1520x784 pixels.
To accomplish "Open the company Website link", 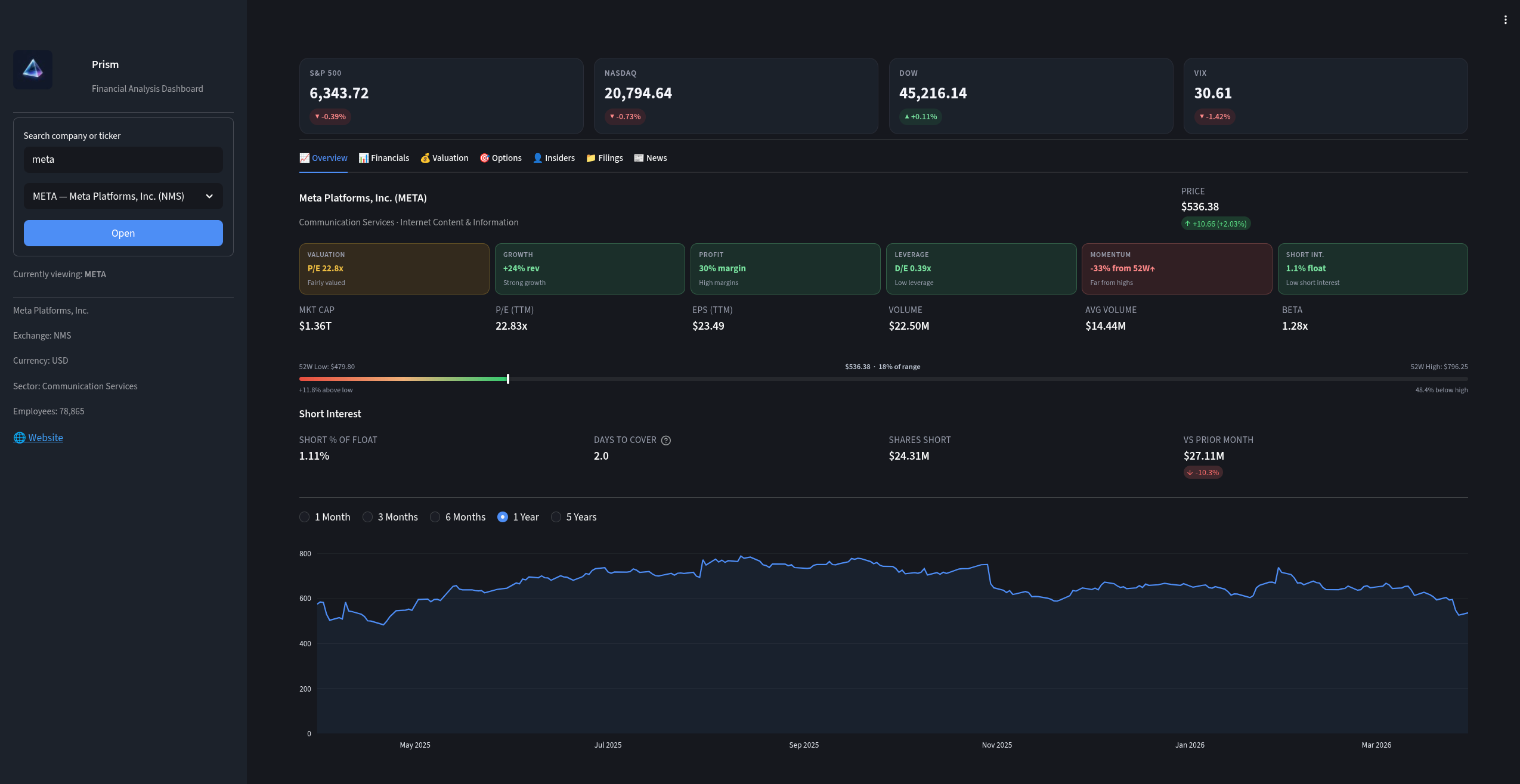I will pos(38,438).
